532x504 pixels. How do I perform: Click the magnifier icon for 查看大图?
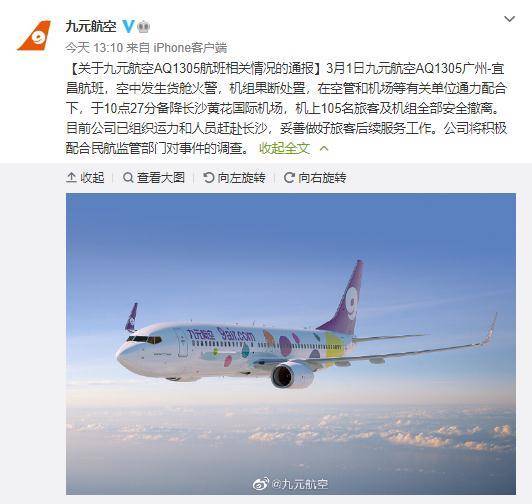click(128, 178)
